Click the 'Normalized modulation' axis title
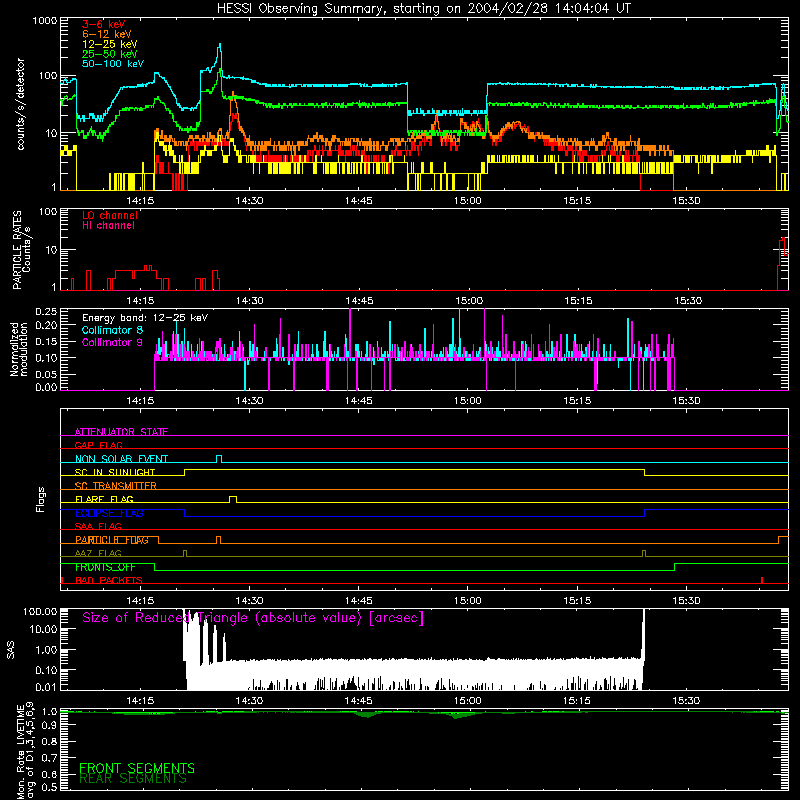Screen dimensions: 800x800 coord(18,349)
